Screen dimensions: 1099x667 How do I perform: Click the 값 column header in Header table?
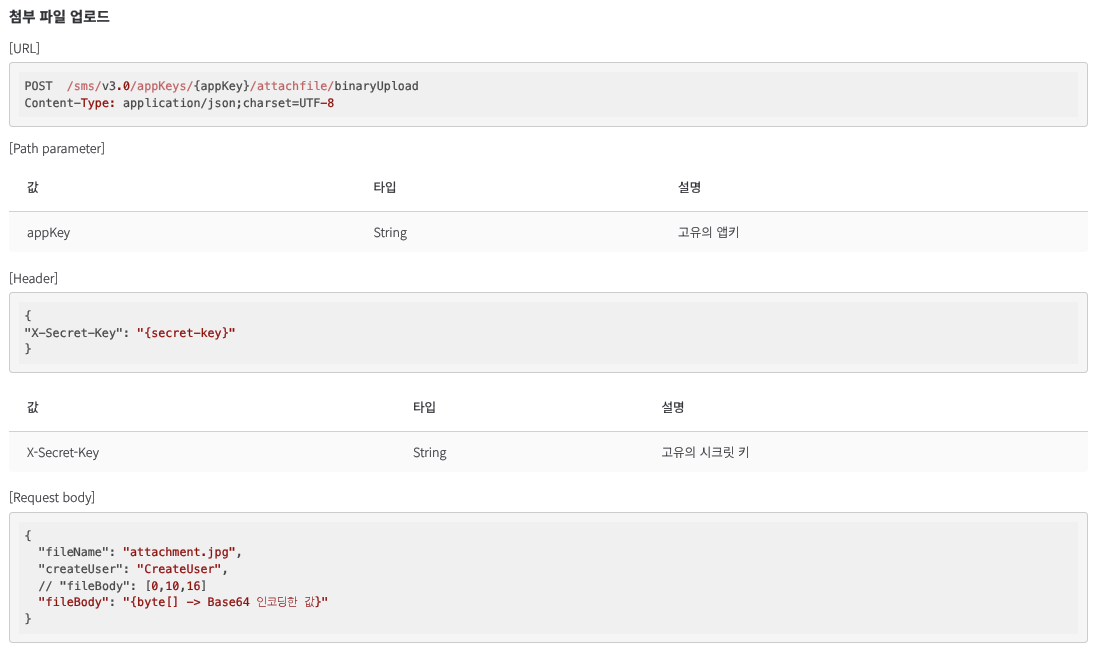click(33, 407)
